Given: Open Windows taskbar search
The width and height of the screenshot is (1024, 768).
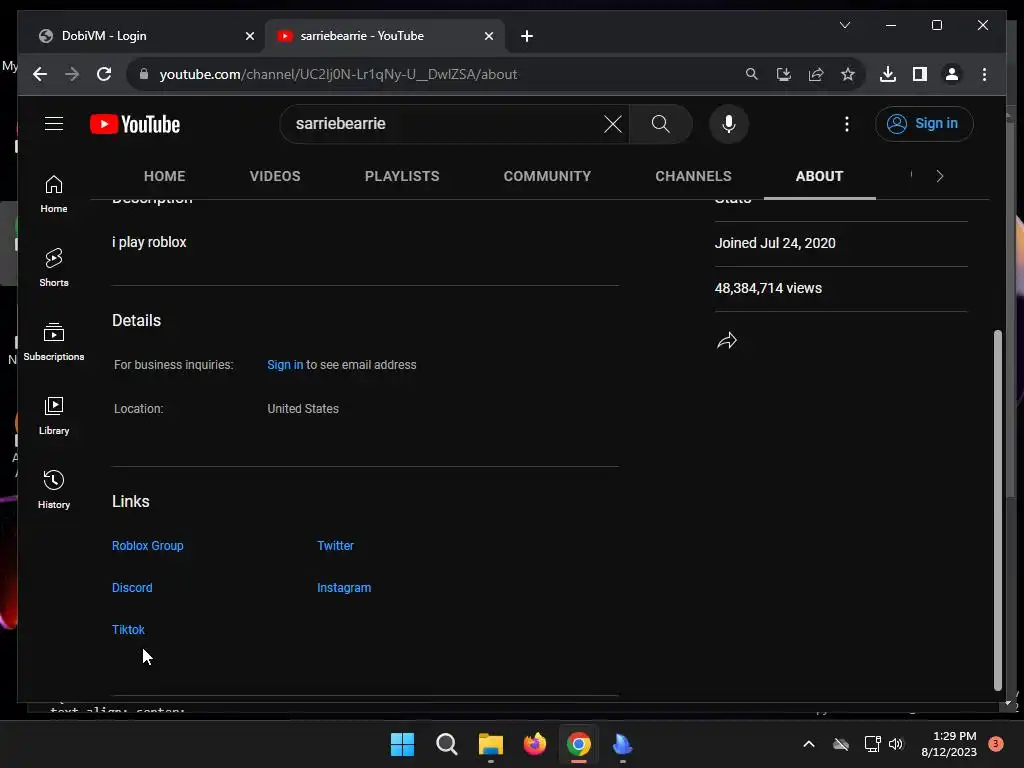Looking at the screenshot, I should pyautogui.click(x=447, y=744).
